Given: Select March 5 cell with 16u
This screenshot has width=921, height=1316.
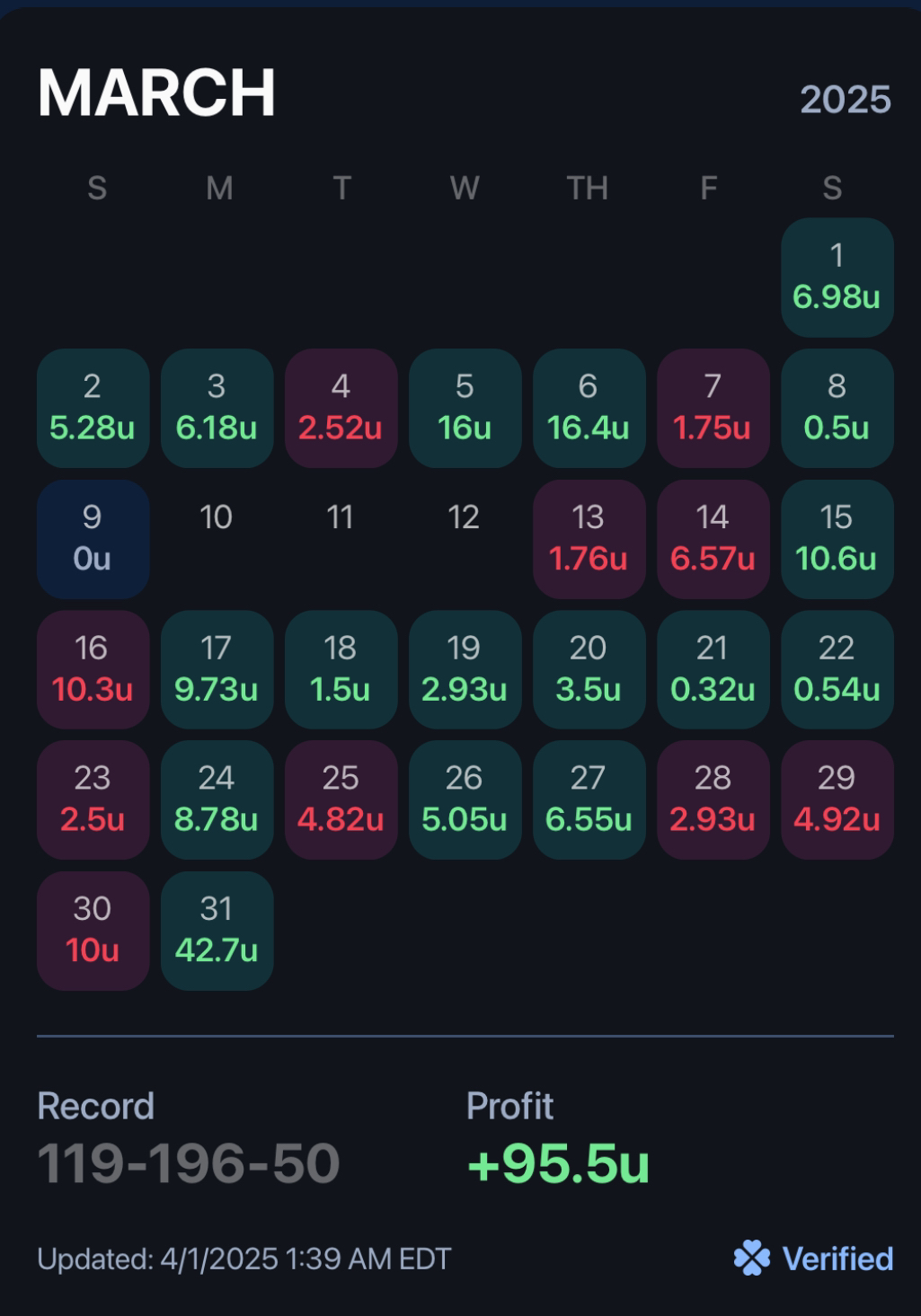Looking at the screenshot, I should 465,409.
